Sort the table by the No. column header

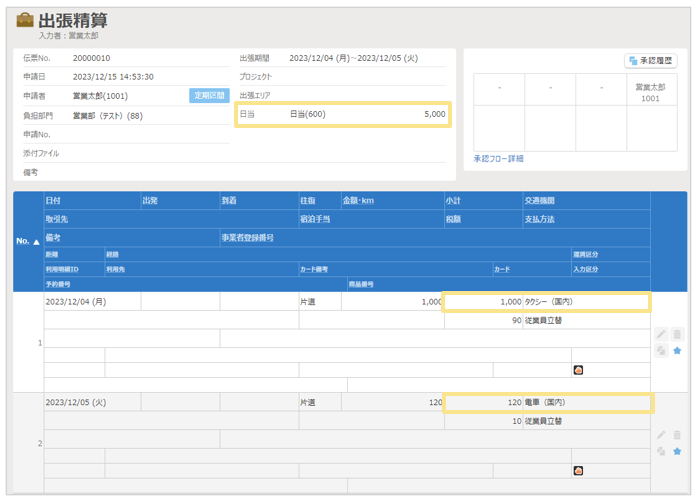(x=28, y=241)
